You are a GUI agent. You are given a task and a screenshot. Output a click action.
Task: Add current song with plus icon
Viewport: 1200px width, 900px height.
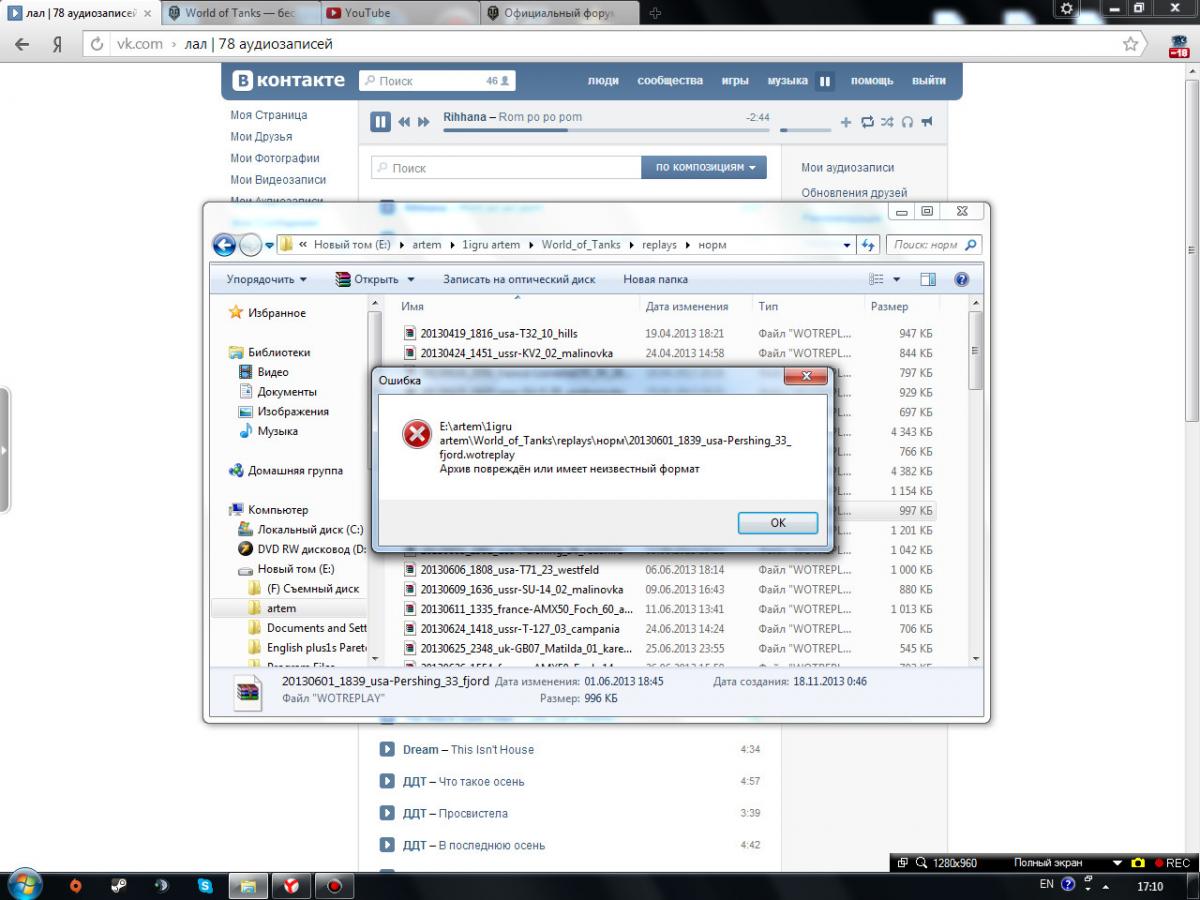[845, 122]
